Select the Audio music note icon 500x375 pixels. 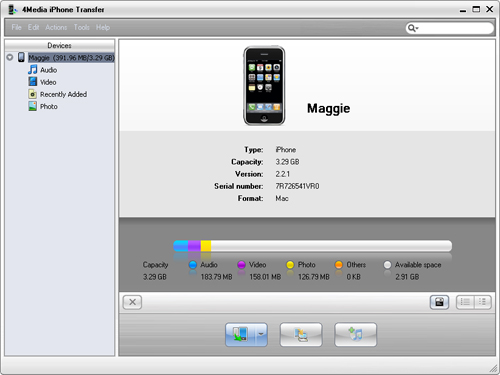coord(32,70)
